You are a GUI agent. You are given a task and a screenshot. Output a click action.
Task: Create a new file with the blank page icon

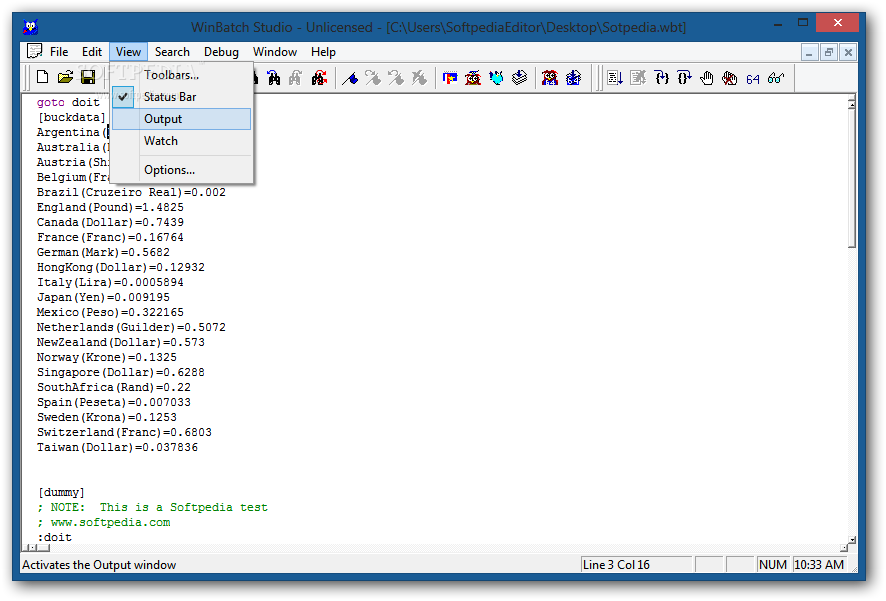[x=43, y=77]
